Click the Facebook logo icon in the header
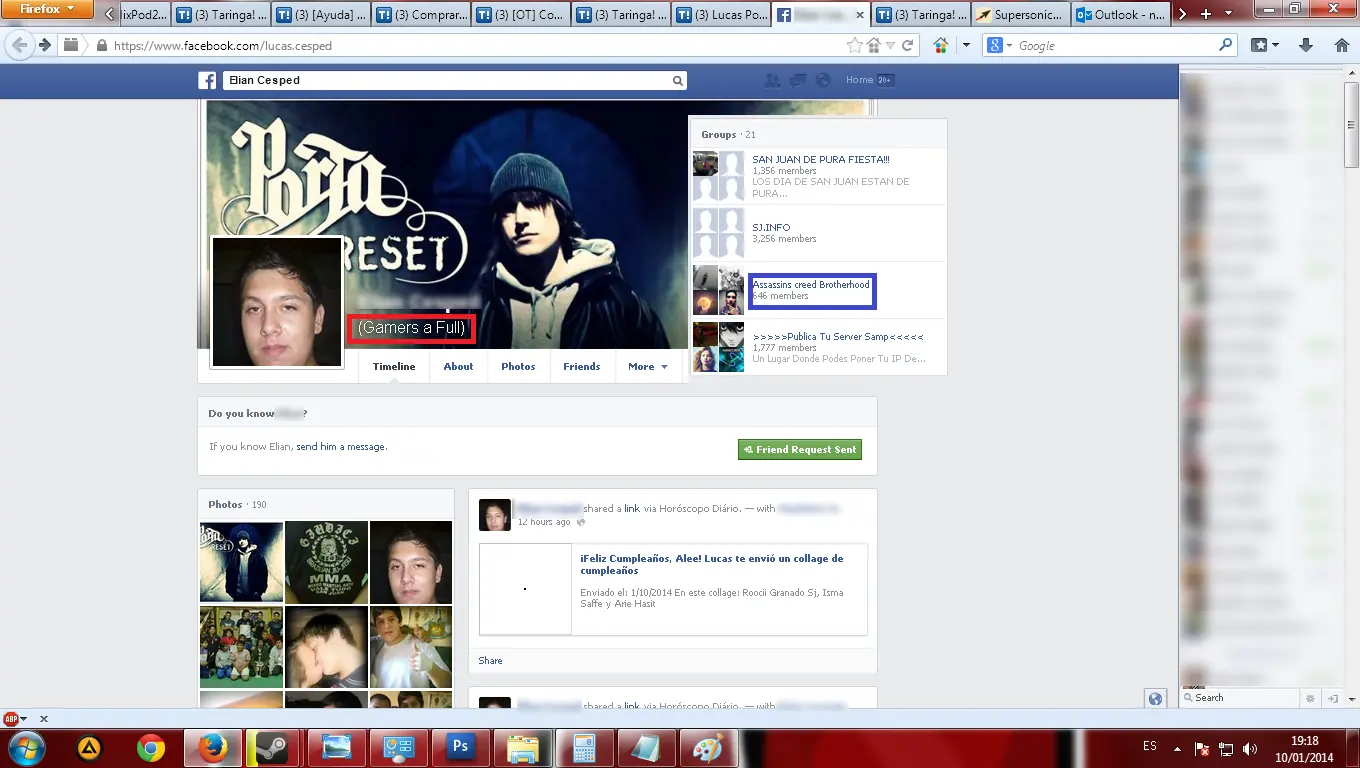Image resolution: width=1360 pixels, height=768 pixels. click(207, 81)
